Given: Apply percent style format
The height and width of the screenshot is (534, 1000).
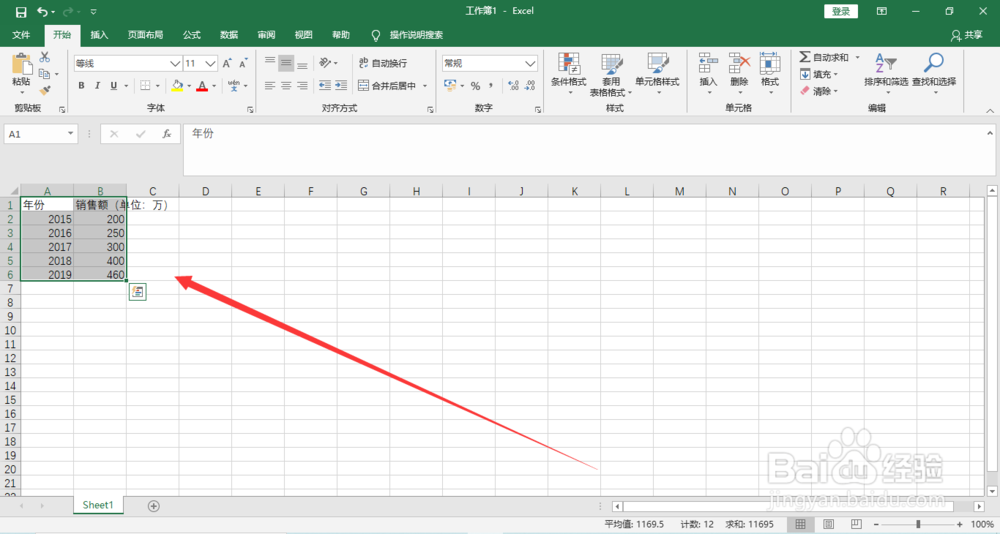Looking at the screenshot, I should (x=475, y=85).
